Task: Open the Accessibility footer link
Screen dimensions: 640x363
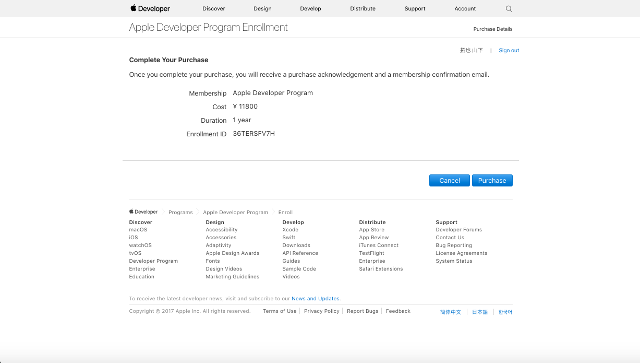Action: 222,230
